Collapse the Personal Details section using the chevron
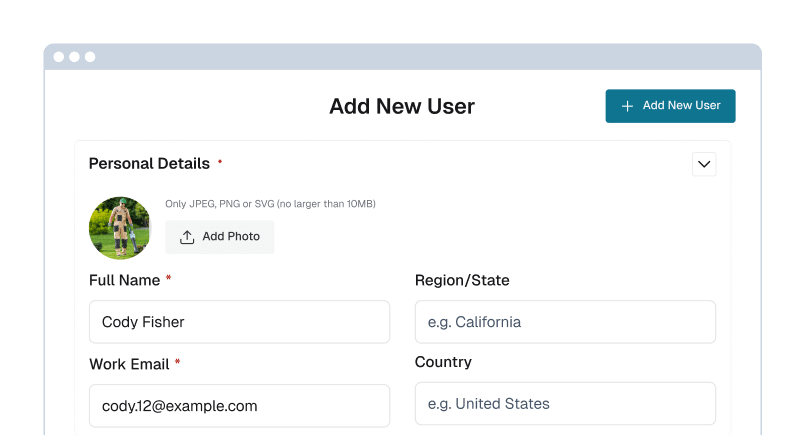The width and height of the screenshot is (804, 435). tap(704, 164)
